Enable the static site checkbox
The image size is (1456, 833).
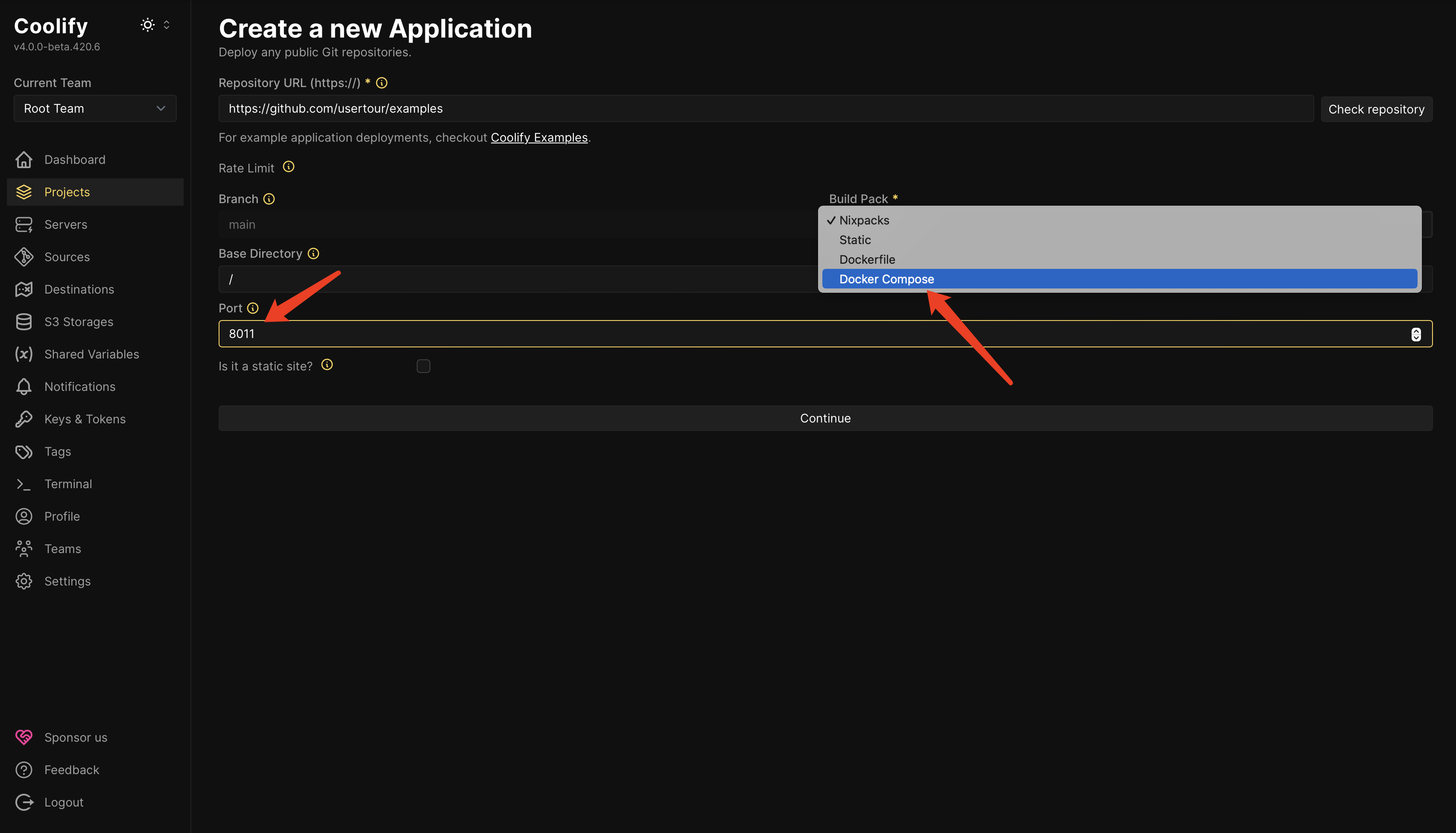pos(423,366)
